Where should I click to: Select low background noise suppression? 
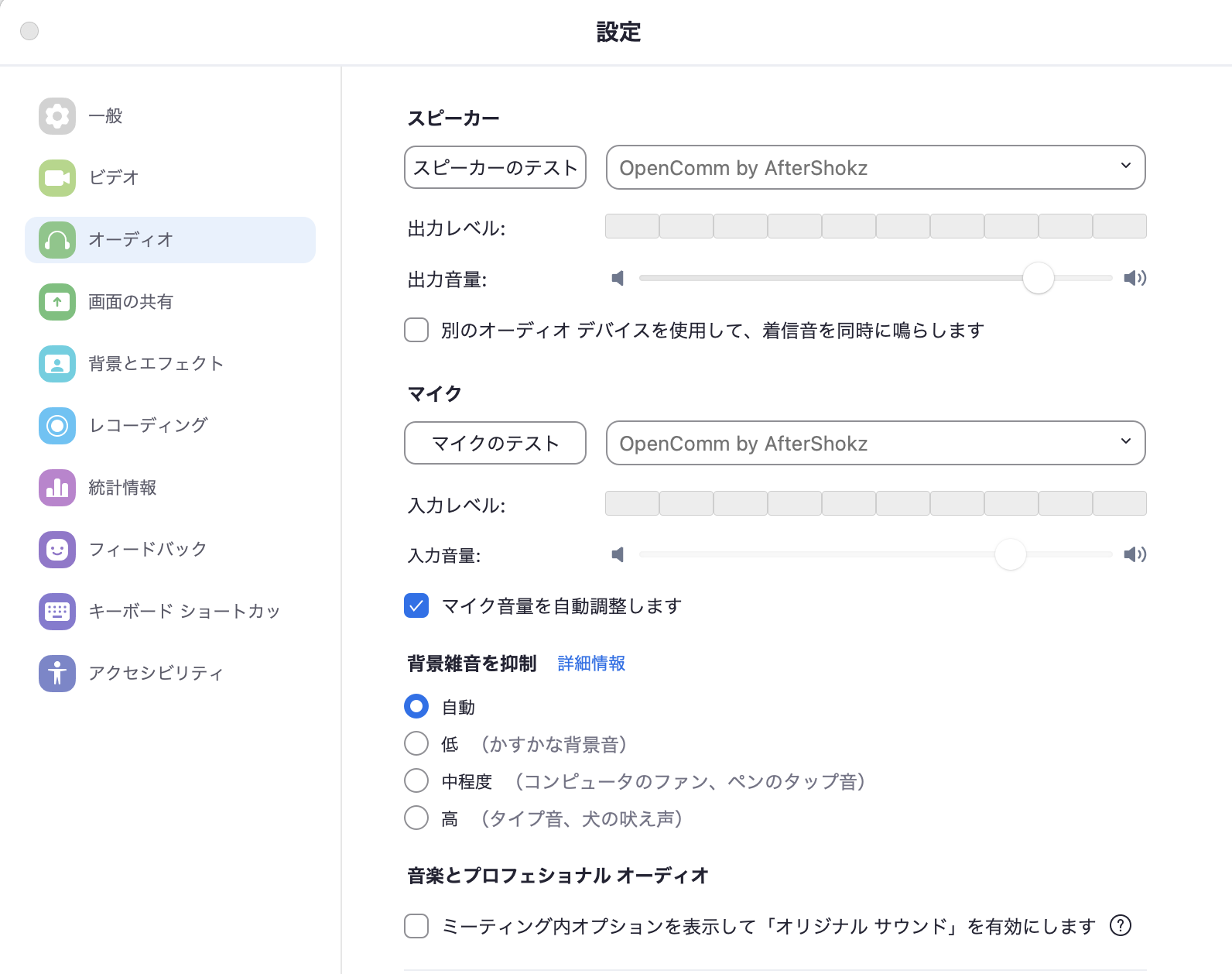(x=416, y=743)
